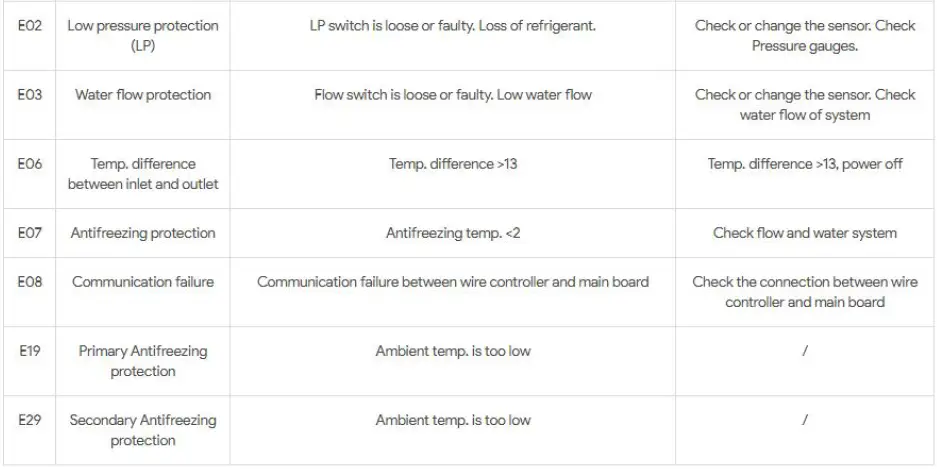
Task: Select the Check Pressure gauges solution cell
Action: [x=804, y=36]
